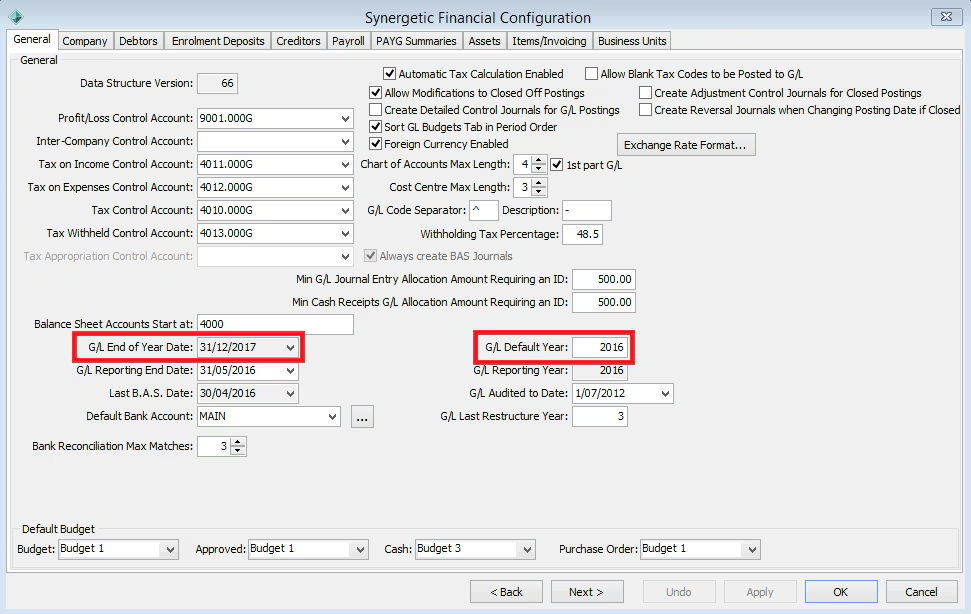971x614 pixels.
Task: Toggle the 1st part G/L checkbox
Action: click(557, 165)
